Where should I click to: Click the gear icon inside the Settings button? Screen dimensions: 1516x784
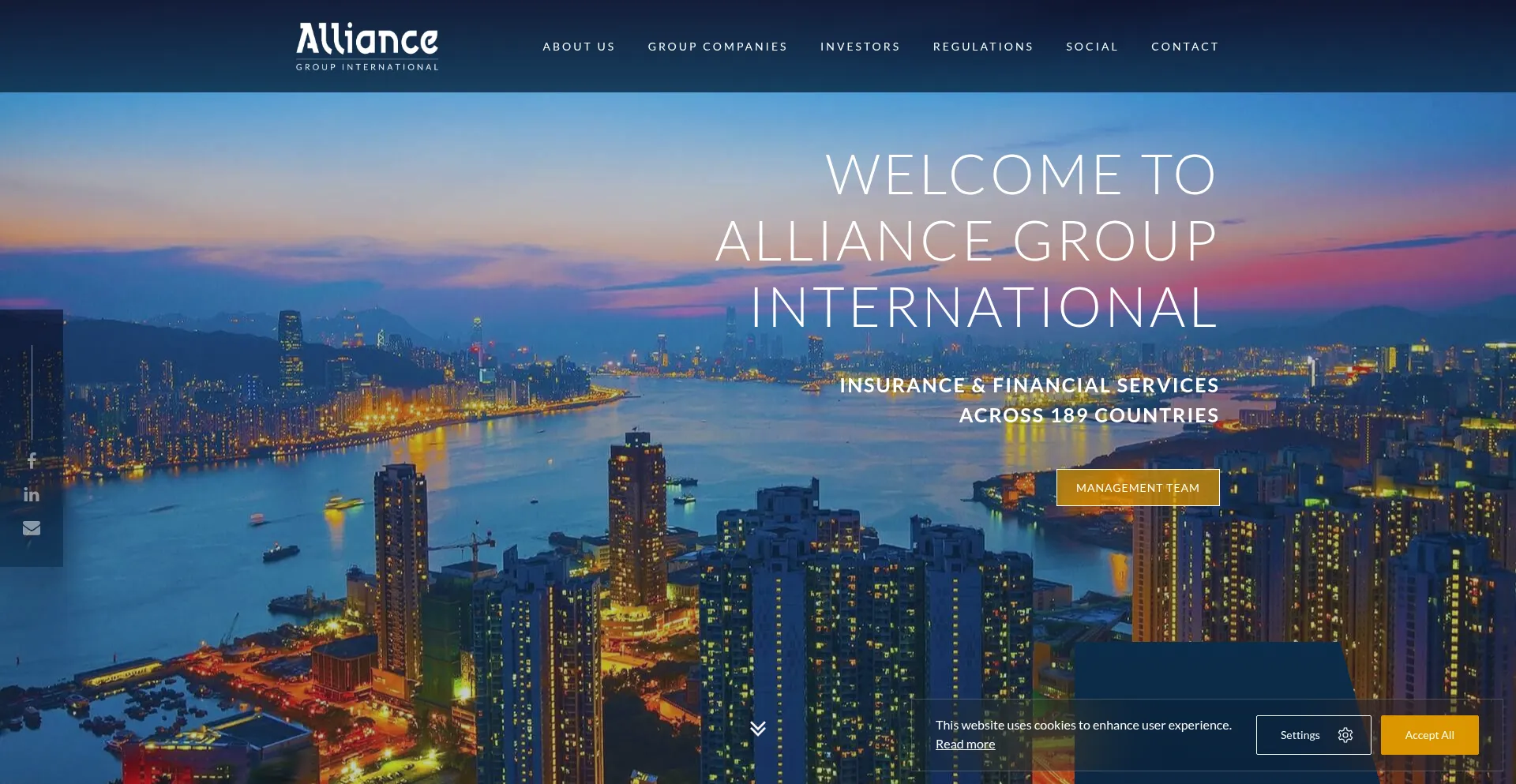1345,734
